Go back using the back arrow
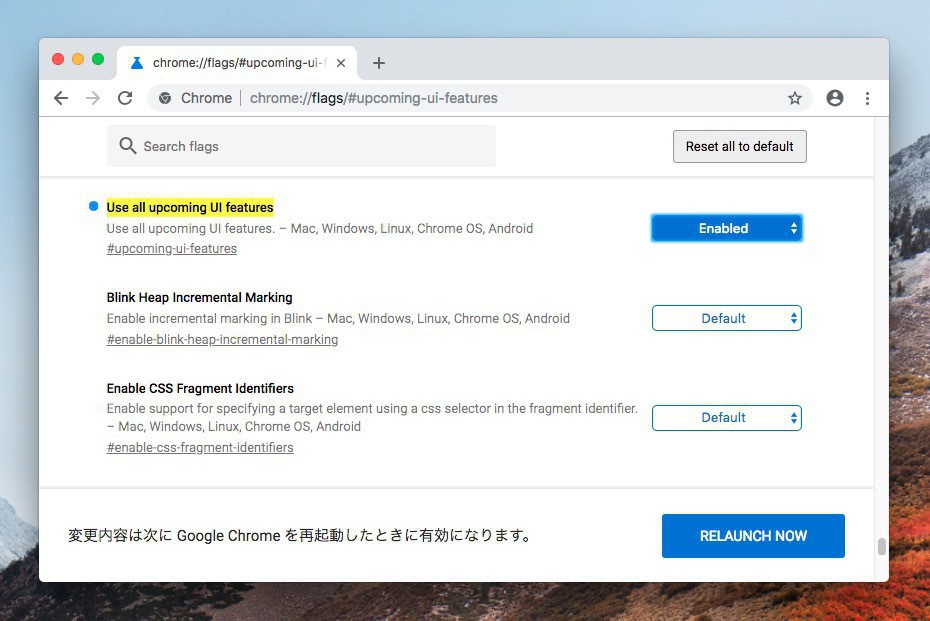 point(61,98)
